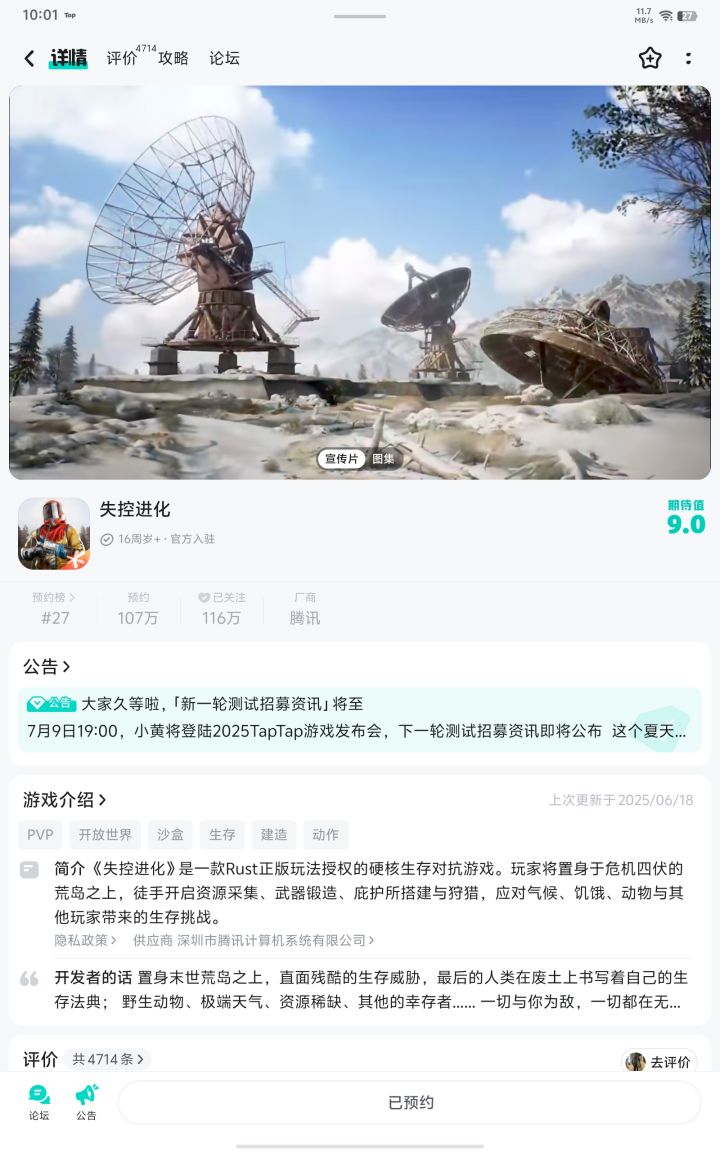This screenshot has height=1152, width=720.
Task: Switch the media viewer to 图集
Action: [x=383, y=458]
